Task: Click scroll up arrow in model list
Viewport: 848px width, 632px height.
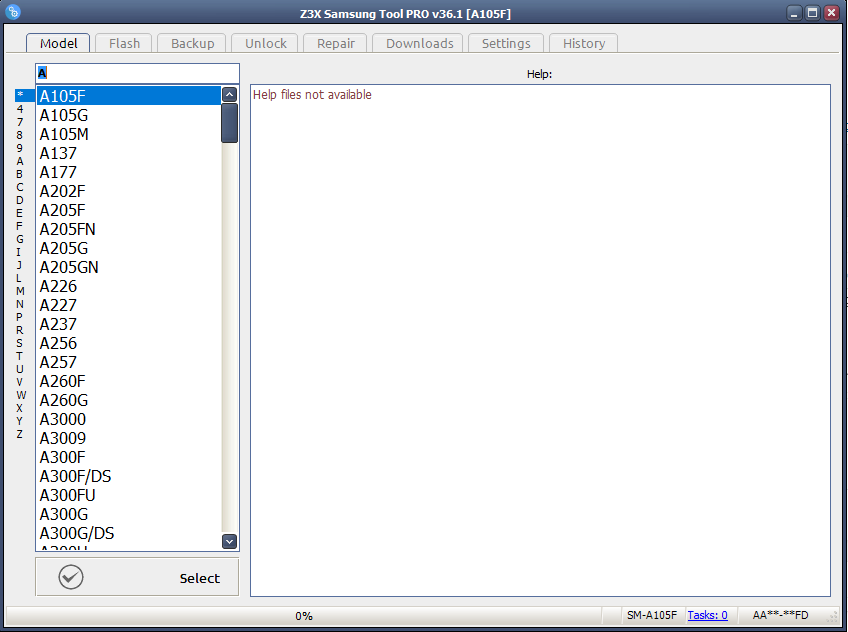Action: (x=229, y=95)
